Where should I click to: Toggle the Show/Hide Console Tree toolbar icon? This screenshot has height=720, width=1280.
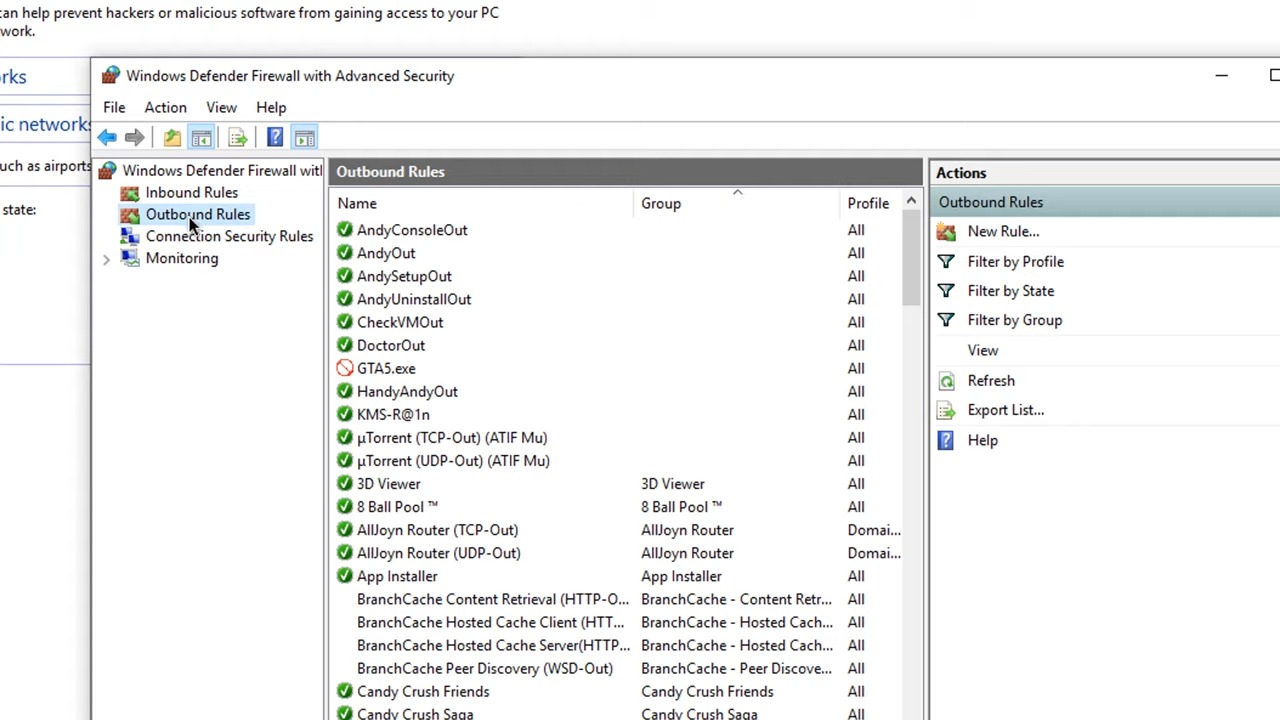201,138
